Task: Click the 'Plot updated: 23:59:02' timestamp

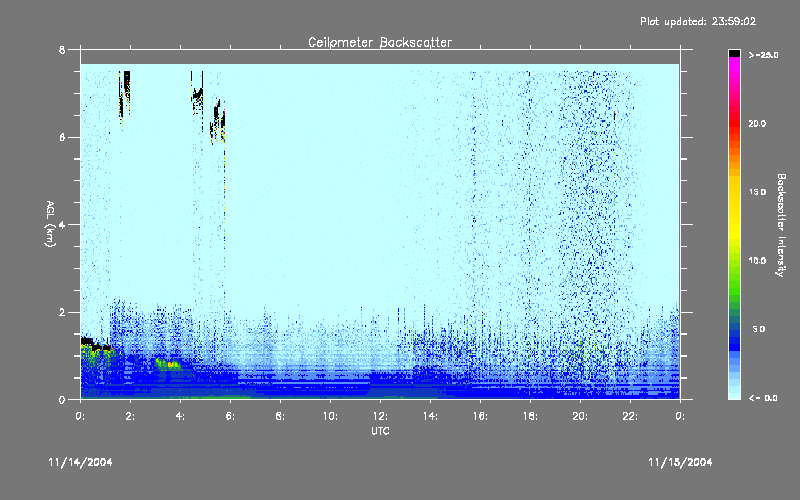Action: 698,21
